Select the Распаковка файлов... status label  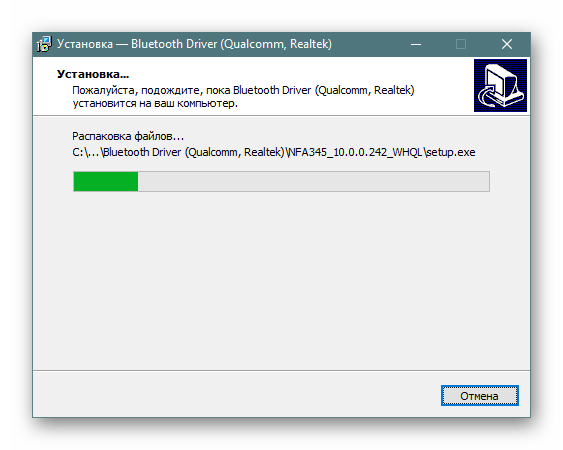pos(128,136)
